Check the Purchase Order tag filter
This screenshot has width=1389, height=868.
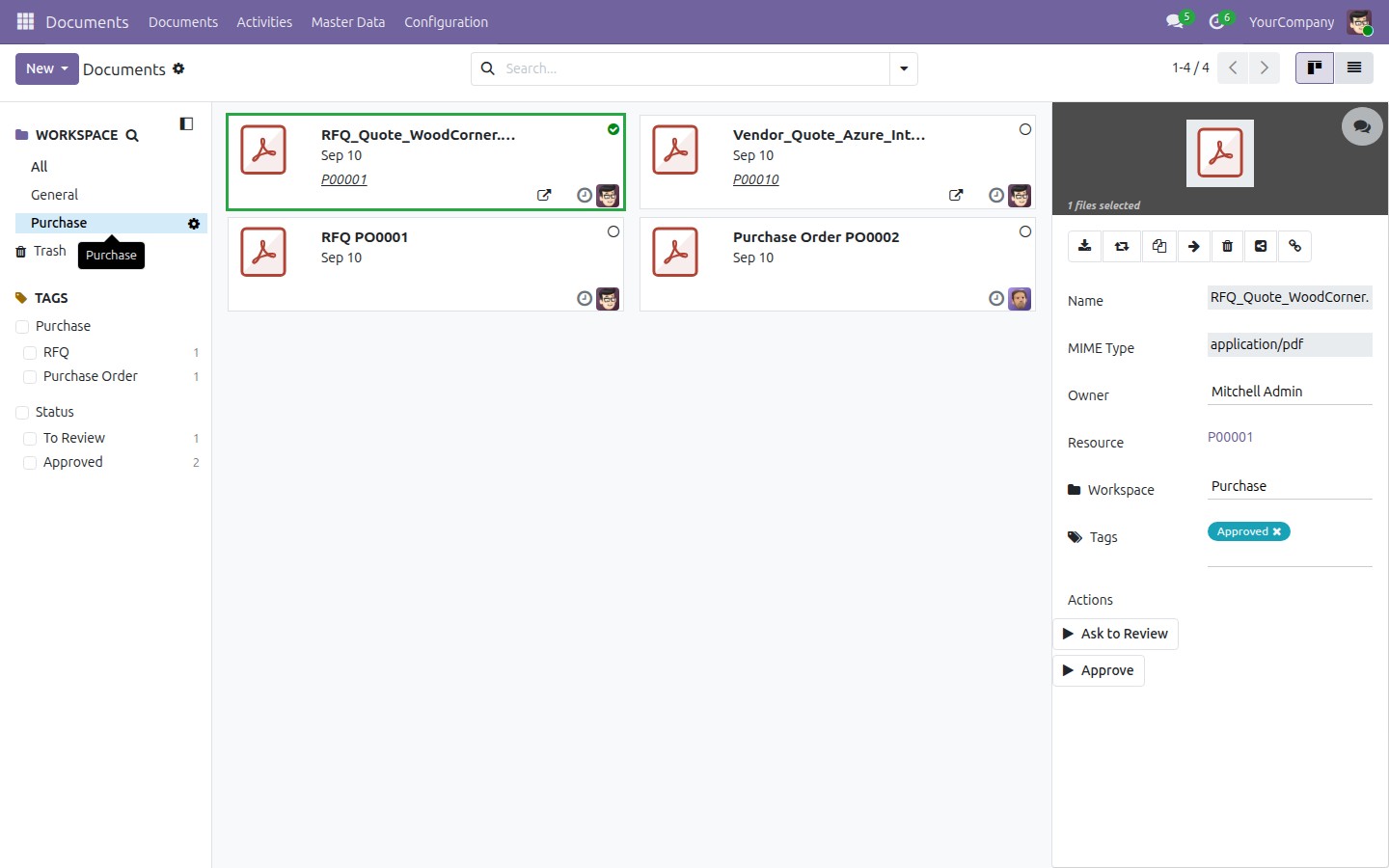pyautogui.click(x=30, y=377)
